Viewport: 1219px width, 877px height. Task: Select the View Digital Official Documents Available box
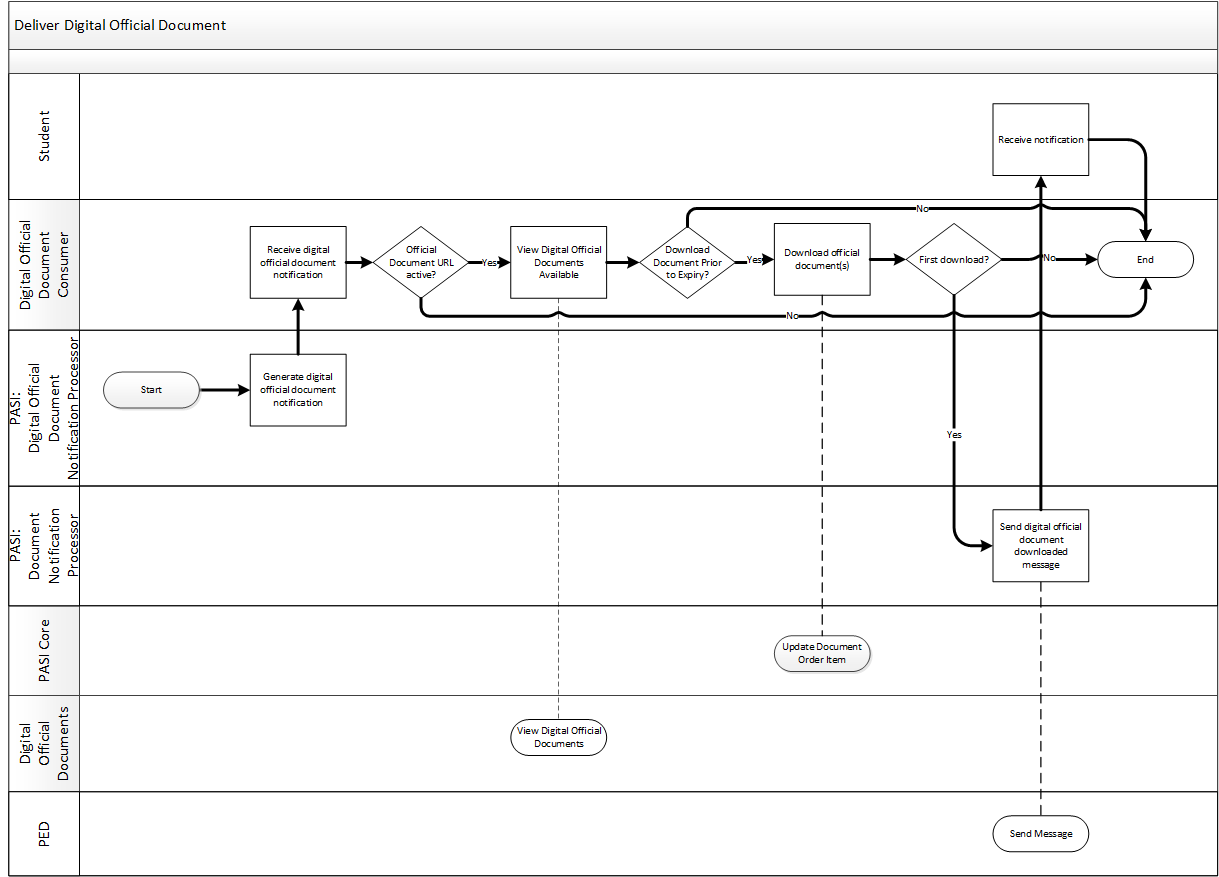tap(558, 262)
